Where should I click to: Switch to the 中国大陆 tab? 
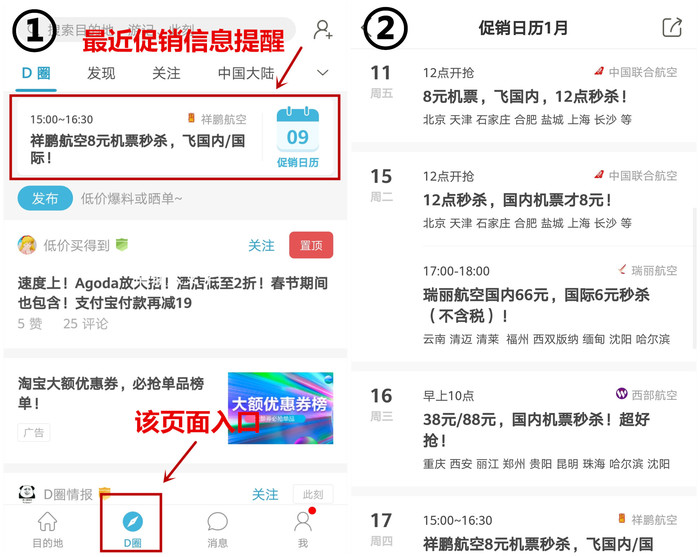point(246,73)
